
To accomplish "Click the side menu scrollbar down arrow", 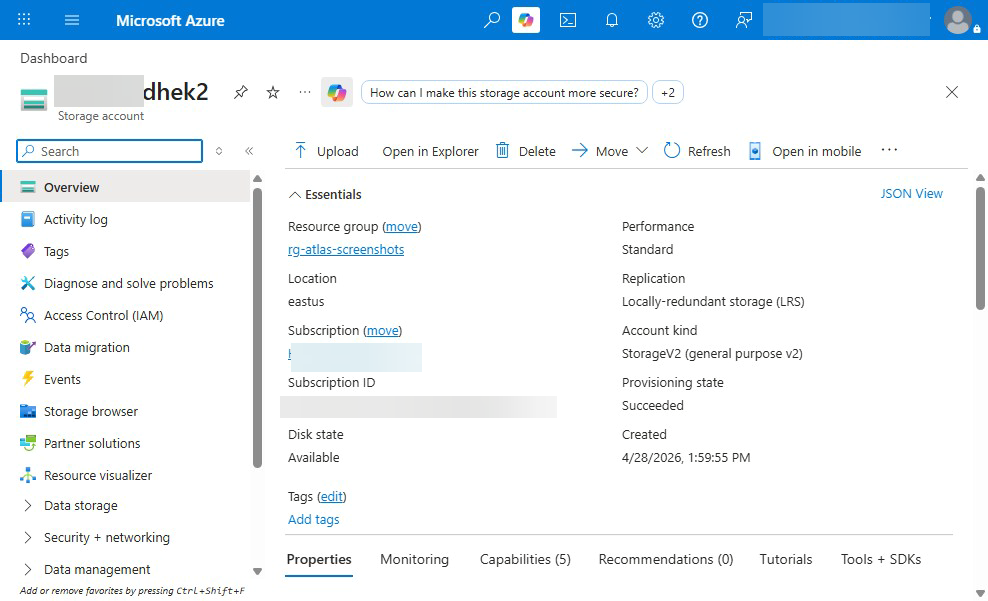I will 257,571.
